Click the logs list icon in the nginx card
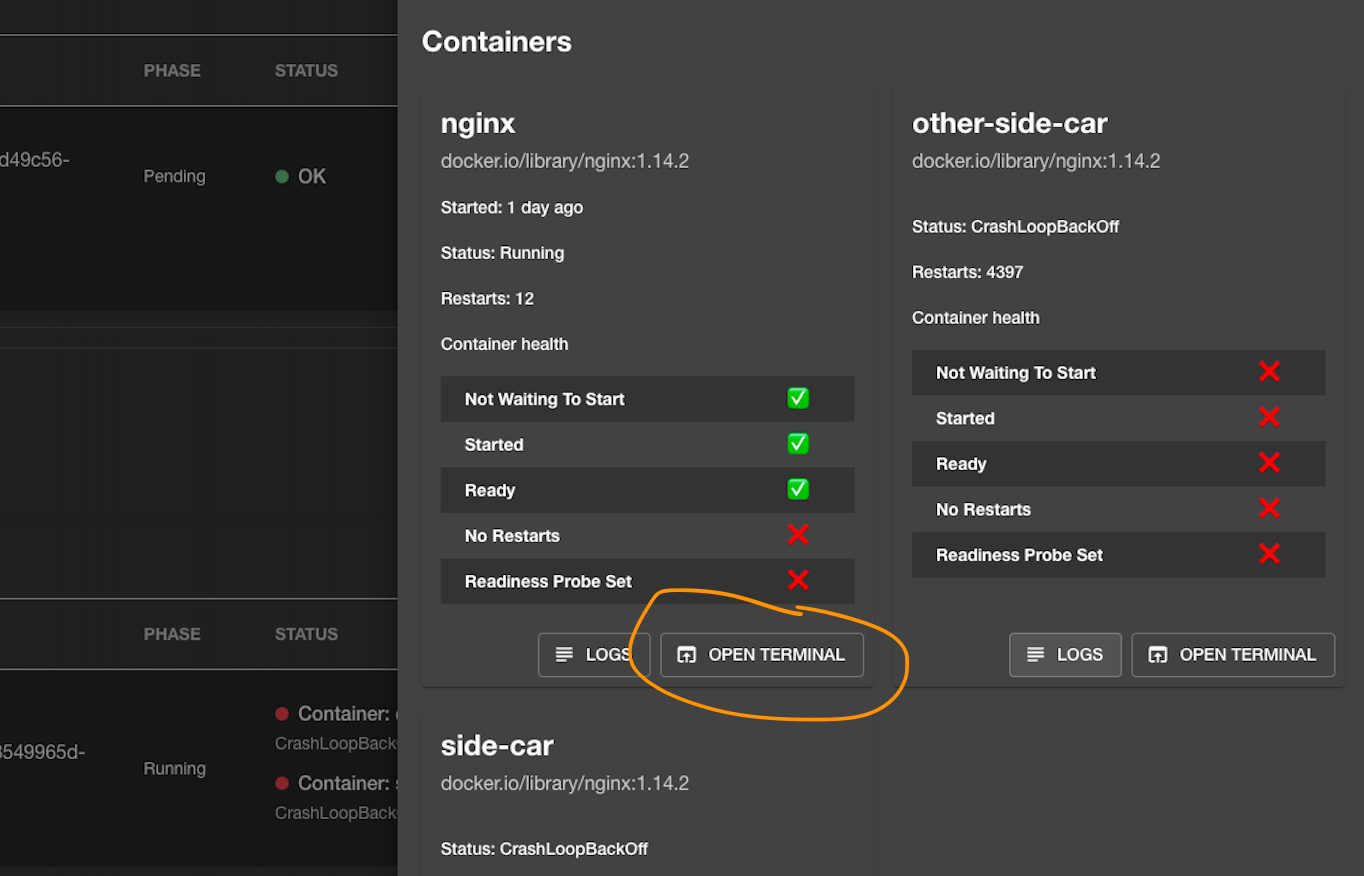Screen dimensions: 1364x876 coord(565,655)
